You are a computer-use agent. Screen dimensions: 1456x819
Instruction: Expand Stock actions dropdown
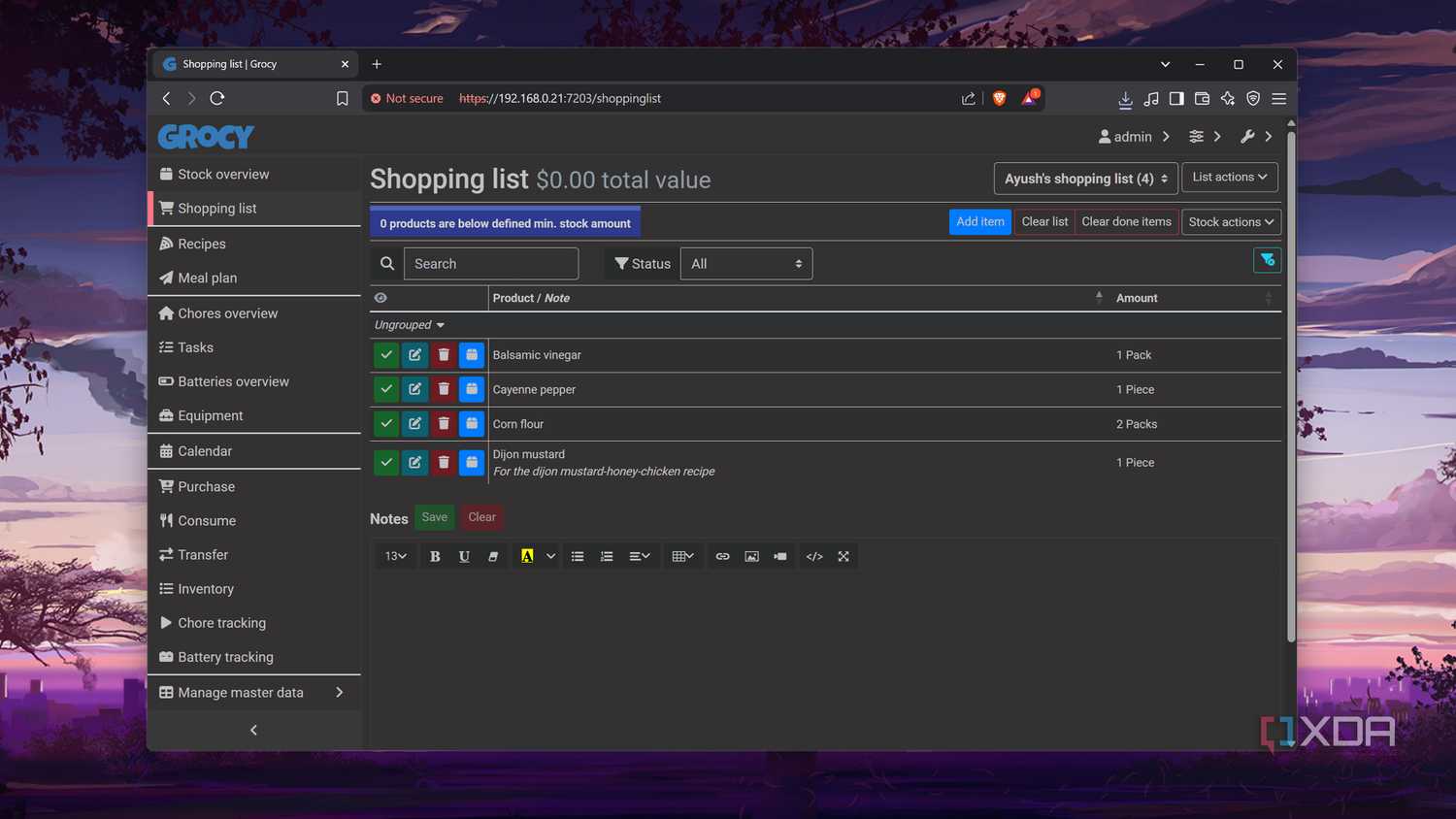coord(1231,222)
